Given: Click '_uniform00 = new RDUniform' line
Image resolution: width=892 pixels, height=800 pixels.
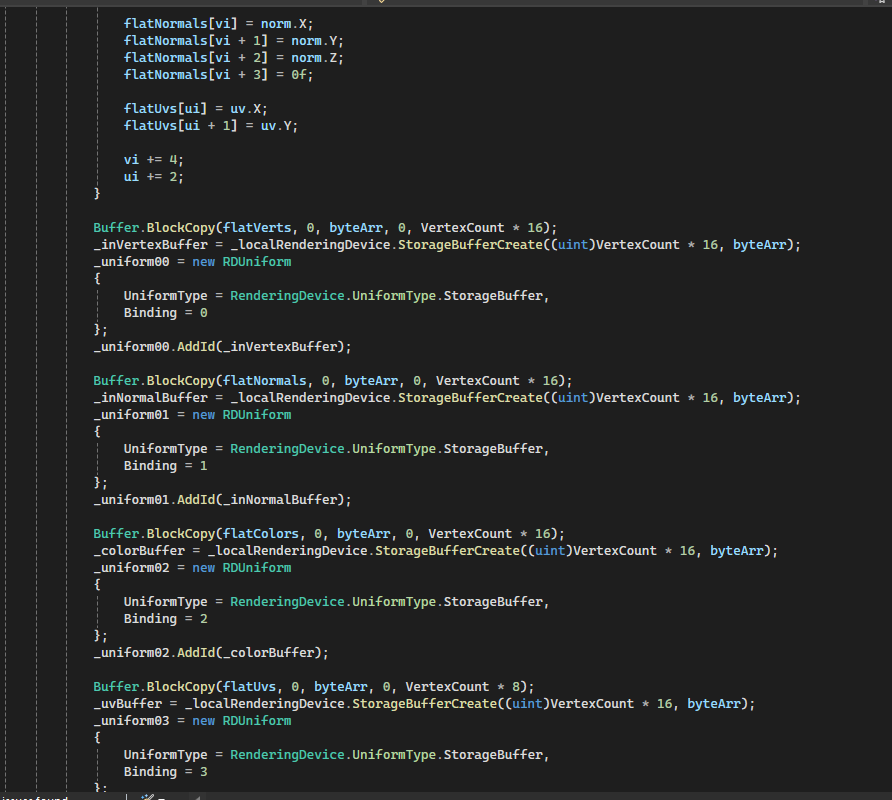Looking at the screenshot, I should (192, 262).
